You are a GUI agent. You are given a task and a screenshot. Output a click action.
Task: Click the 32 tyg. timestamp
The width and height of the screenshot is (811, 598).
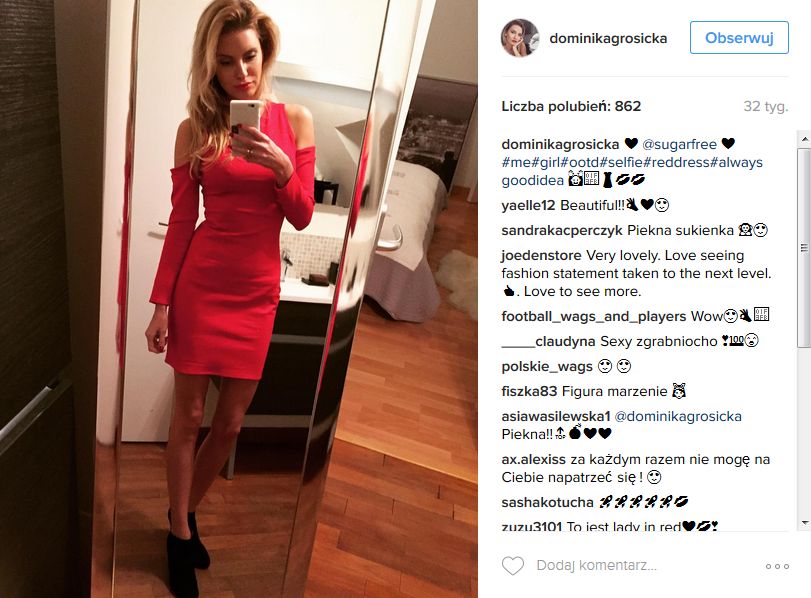[765, 106]
